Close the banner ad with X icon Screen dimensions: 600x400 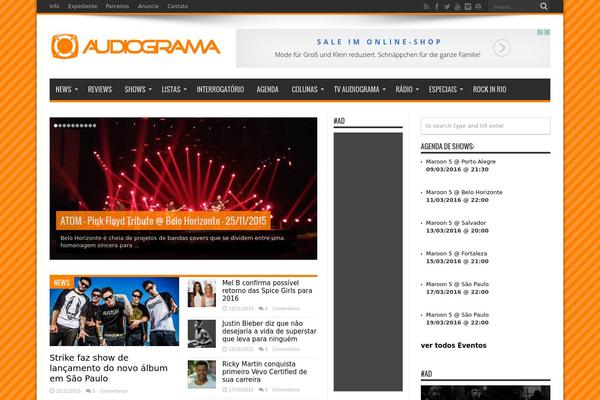(x=547, y=32)
